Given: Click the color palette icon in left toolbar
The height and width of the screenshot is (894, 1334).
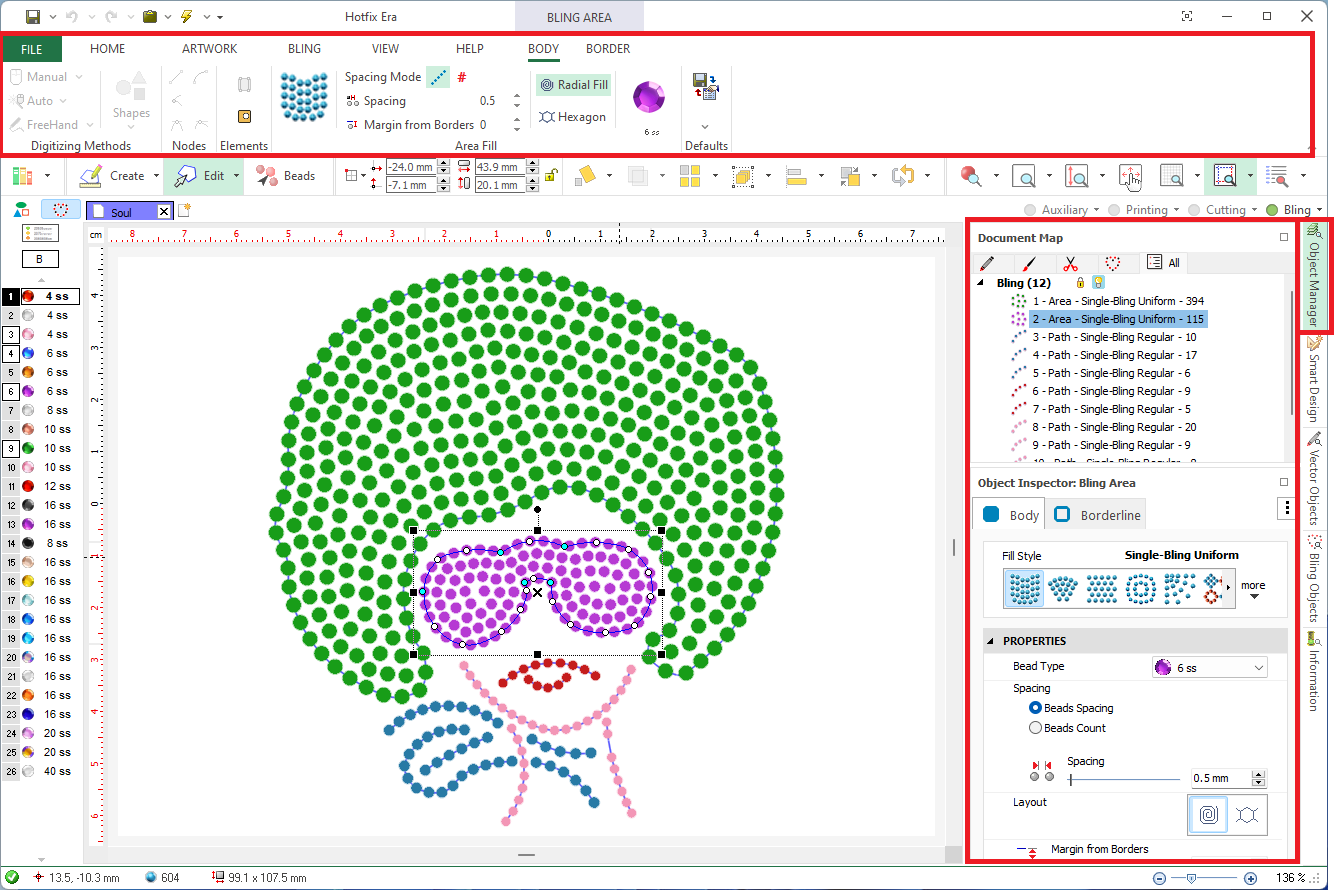Looking at the screenshot, I should coord(22,176).
